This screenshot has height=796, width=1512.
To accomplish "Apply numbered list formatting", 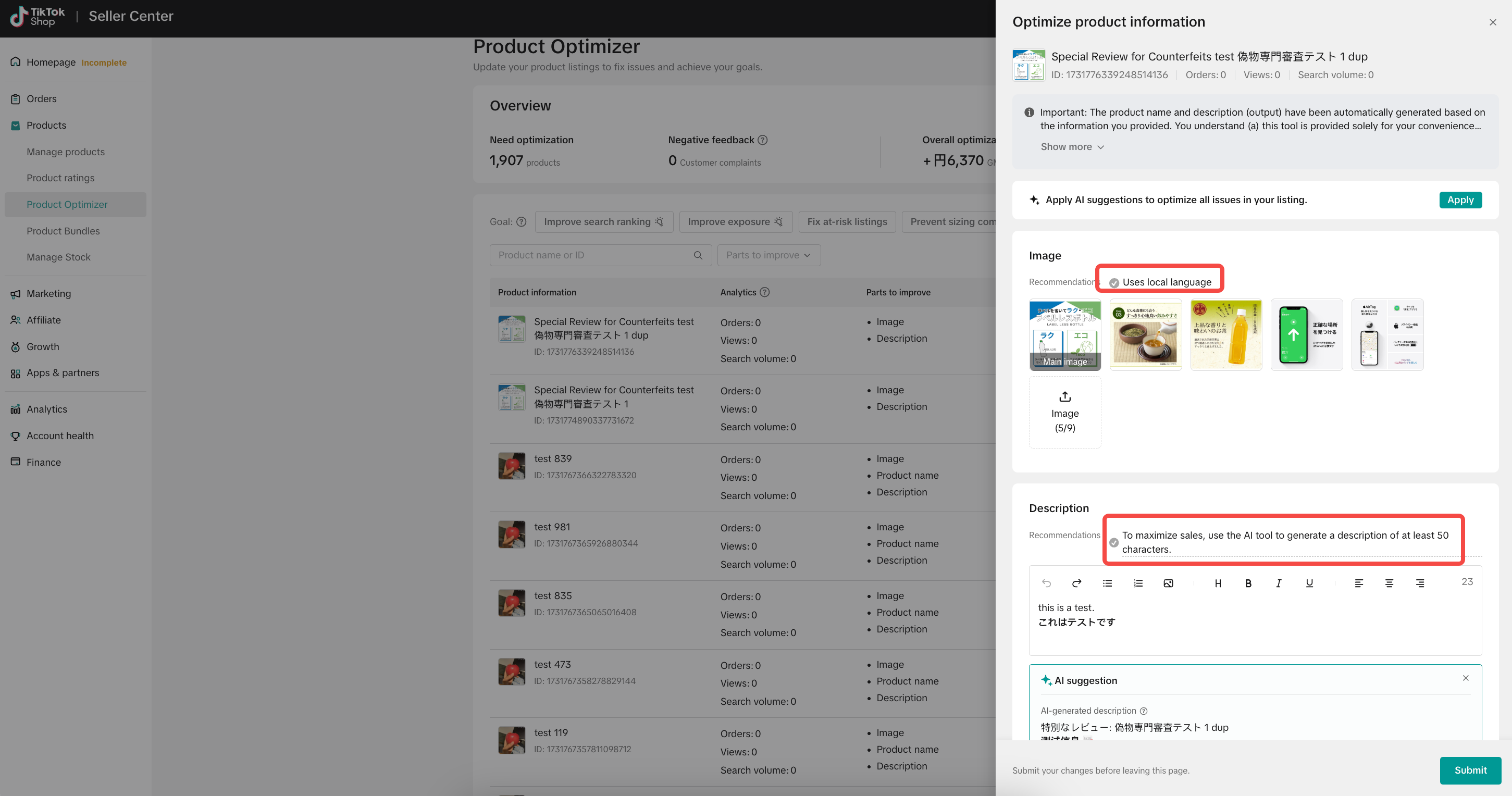I will point(1138,583).
